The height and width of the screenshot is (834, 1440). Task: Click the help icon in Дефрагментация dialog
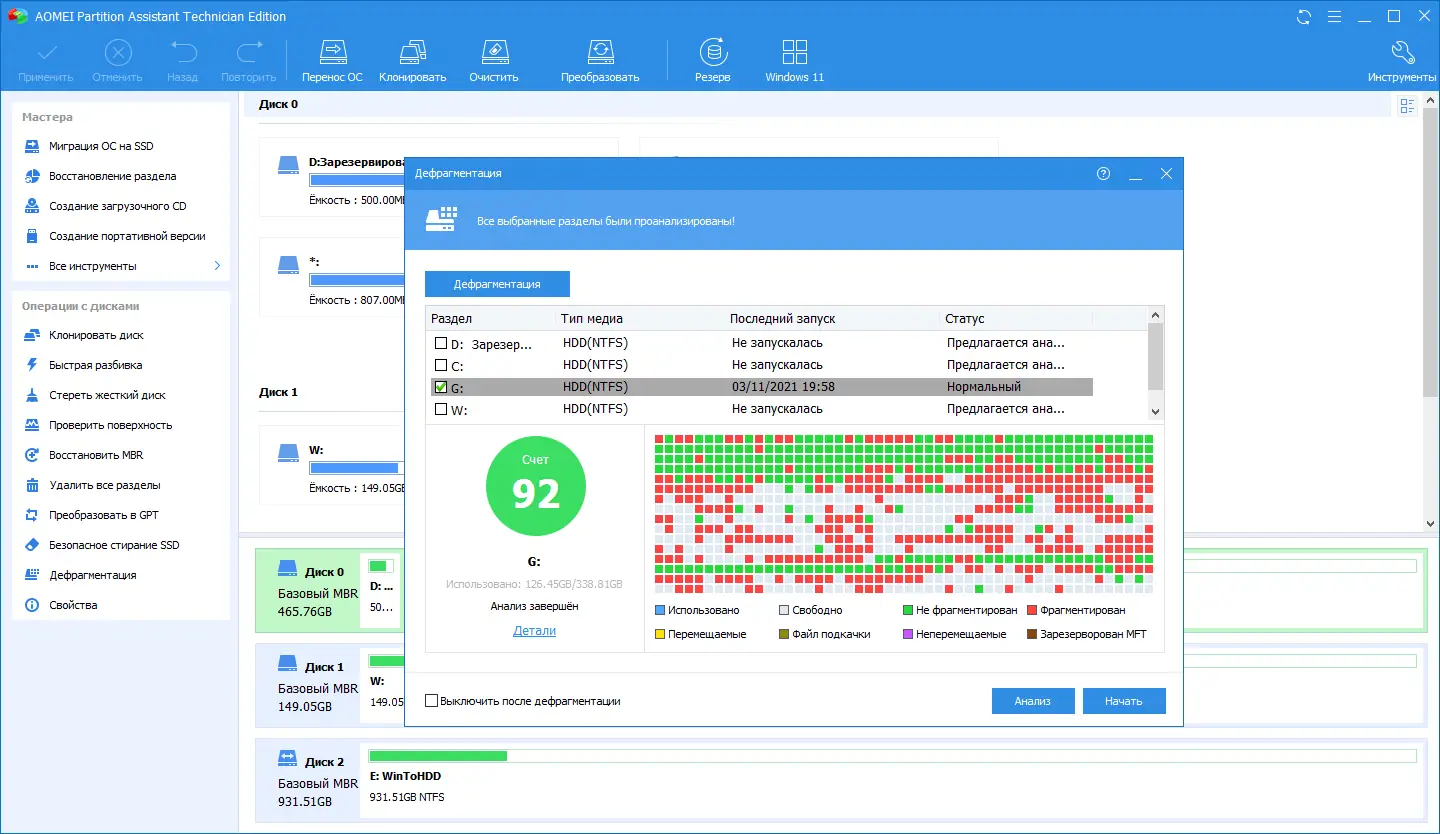click(1103, 173)
